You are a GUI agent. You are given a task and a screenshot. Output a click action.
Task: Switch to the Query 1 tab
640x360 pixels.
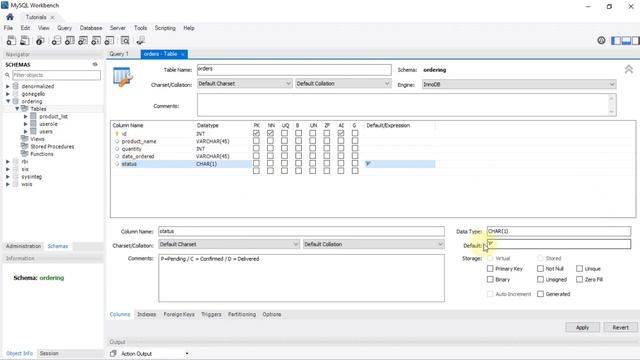119,54
